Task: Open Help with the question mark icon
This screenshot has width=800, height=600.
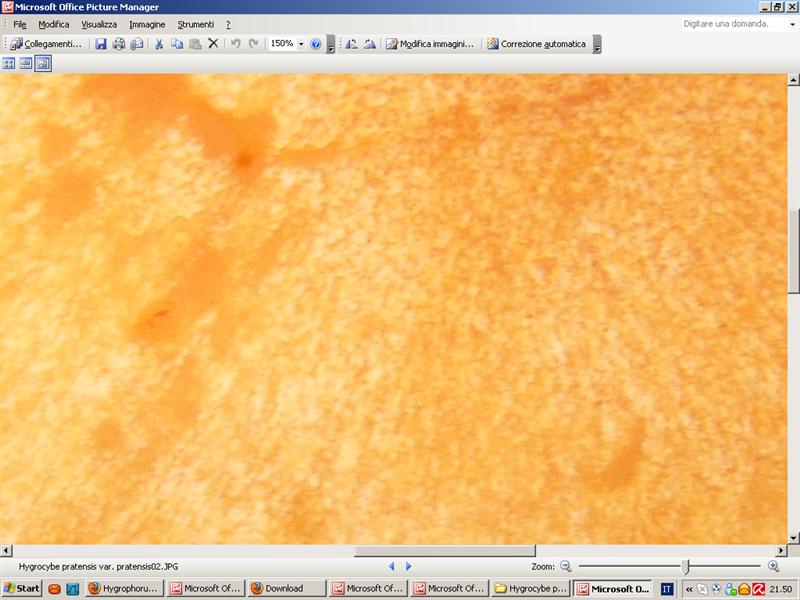Action: tap(316, 44)
